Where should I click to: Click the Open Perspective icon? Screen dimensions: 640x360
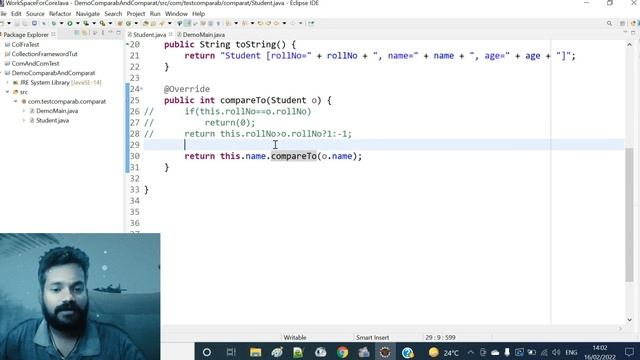[x=623, y=23]
